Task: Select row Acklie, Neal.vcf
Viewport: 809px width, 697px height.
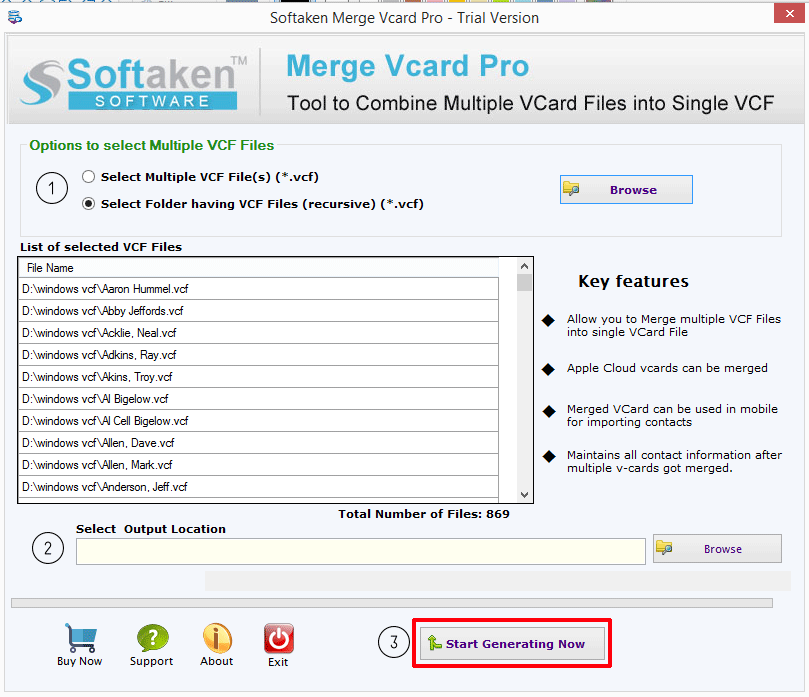Action: [x=258, y=333]
